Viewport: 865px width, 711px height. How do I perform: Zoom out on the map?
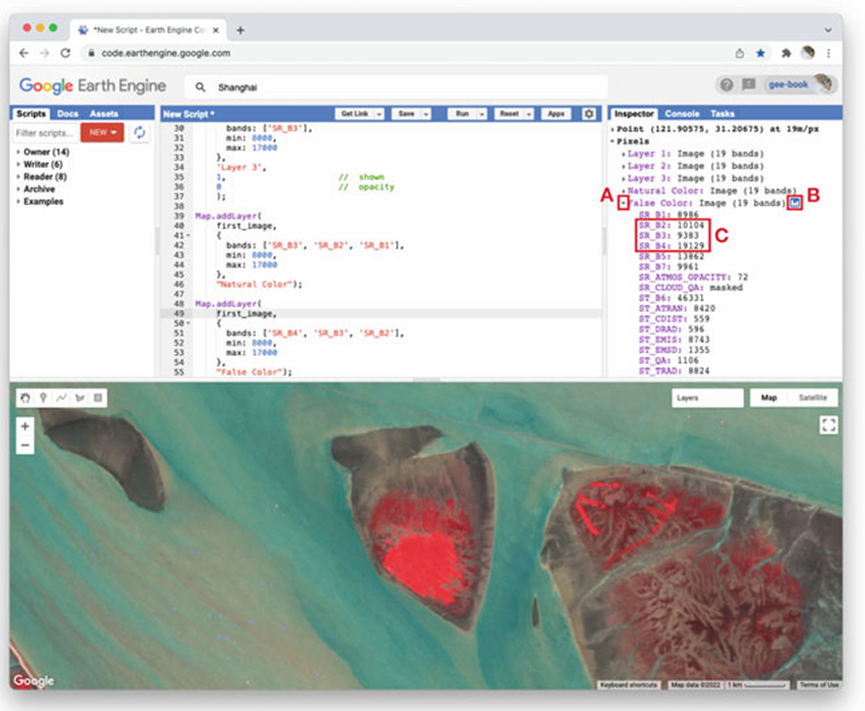[x=25, y=445]
